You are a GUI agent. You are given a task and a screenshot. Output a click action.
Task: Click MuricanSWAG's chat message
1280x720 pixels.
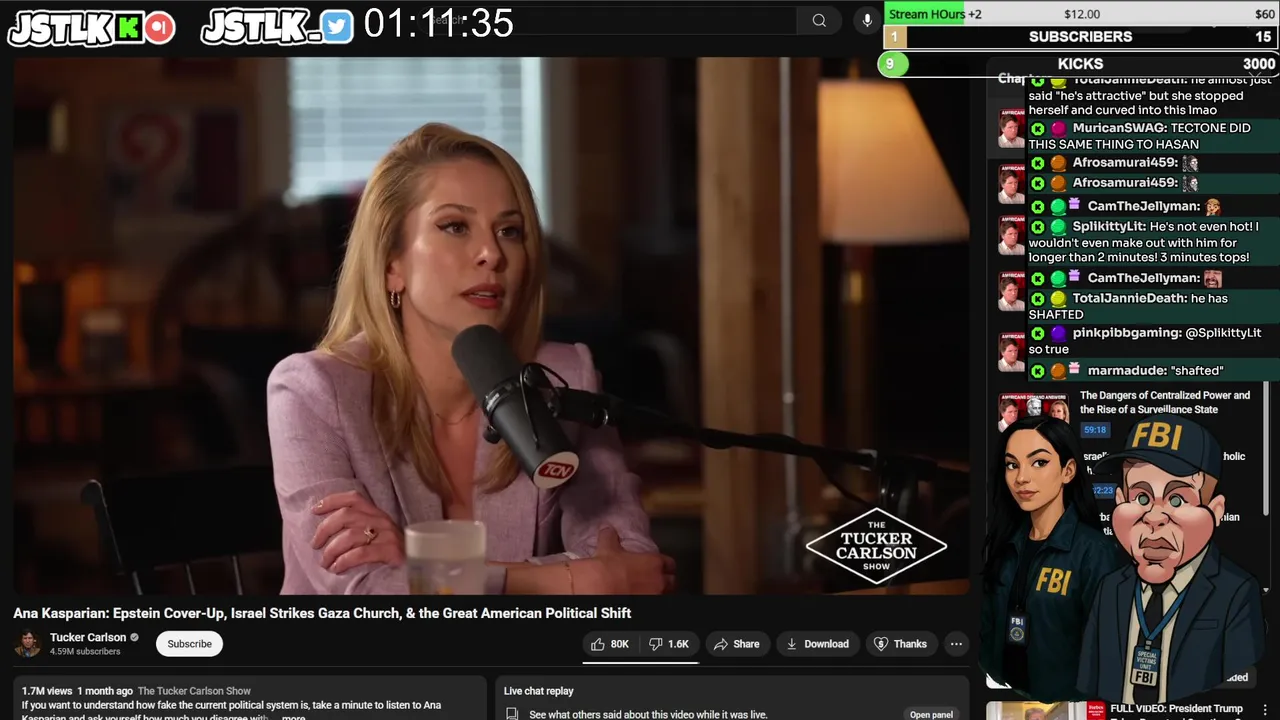point(1152,136)
